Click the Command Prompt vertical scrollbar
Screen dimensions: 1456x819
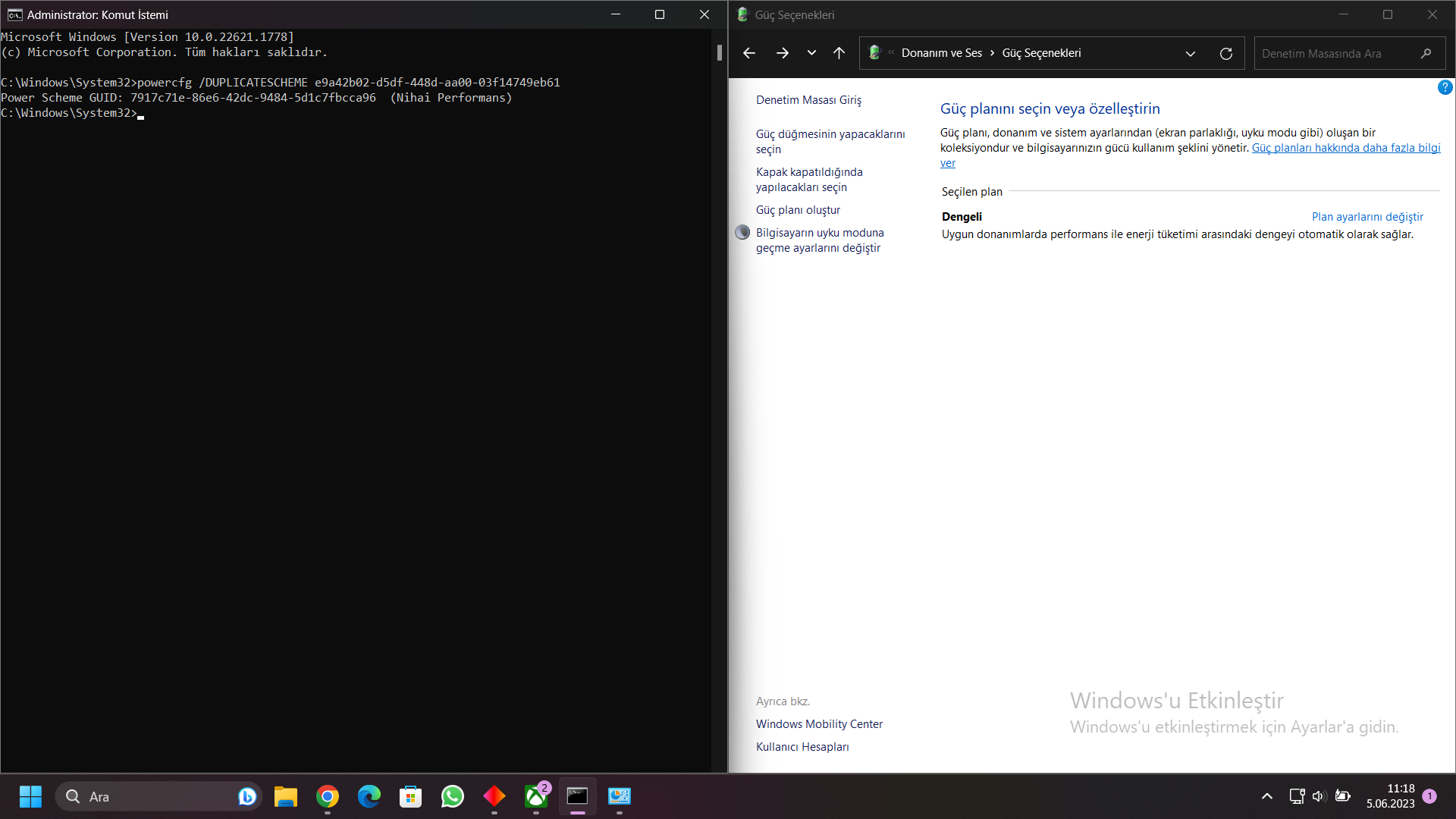click(720, 52)
